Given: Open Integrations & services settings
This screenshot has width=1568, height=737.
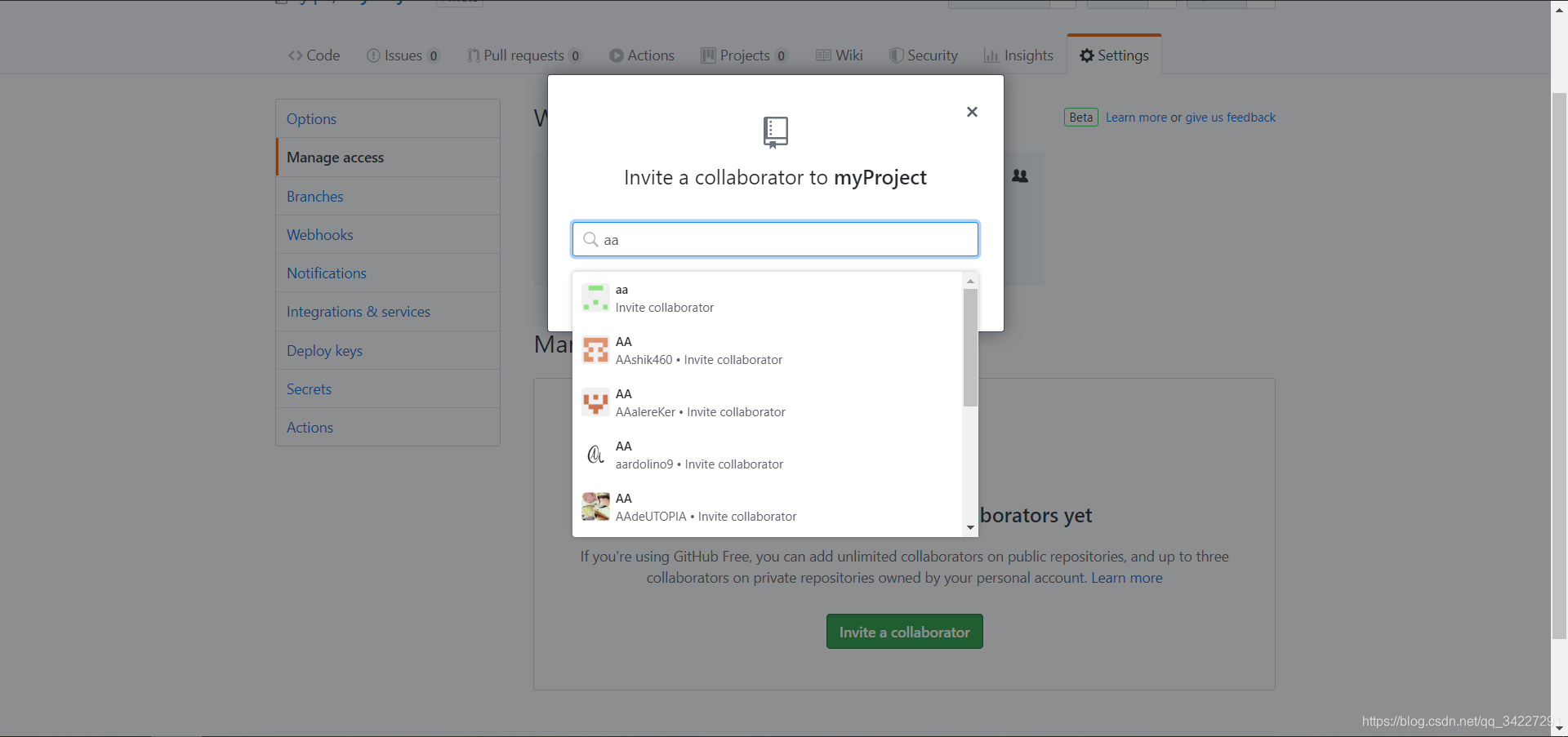Looking at the screenshot, I should click(x=388, y=312).
